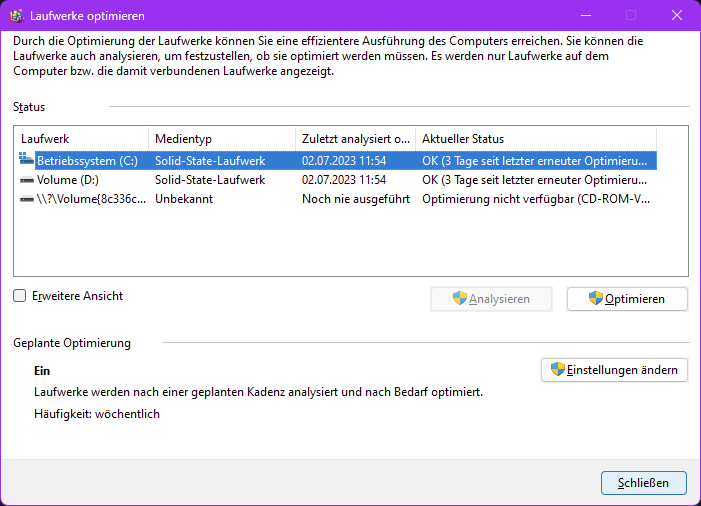
Task: Close the Laufwerke optimieren window
Action: tap(677, 16)
